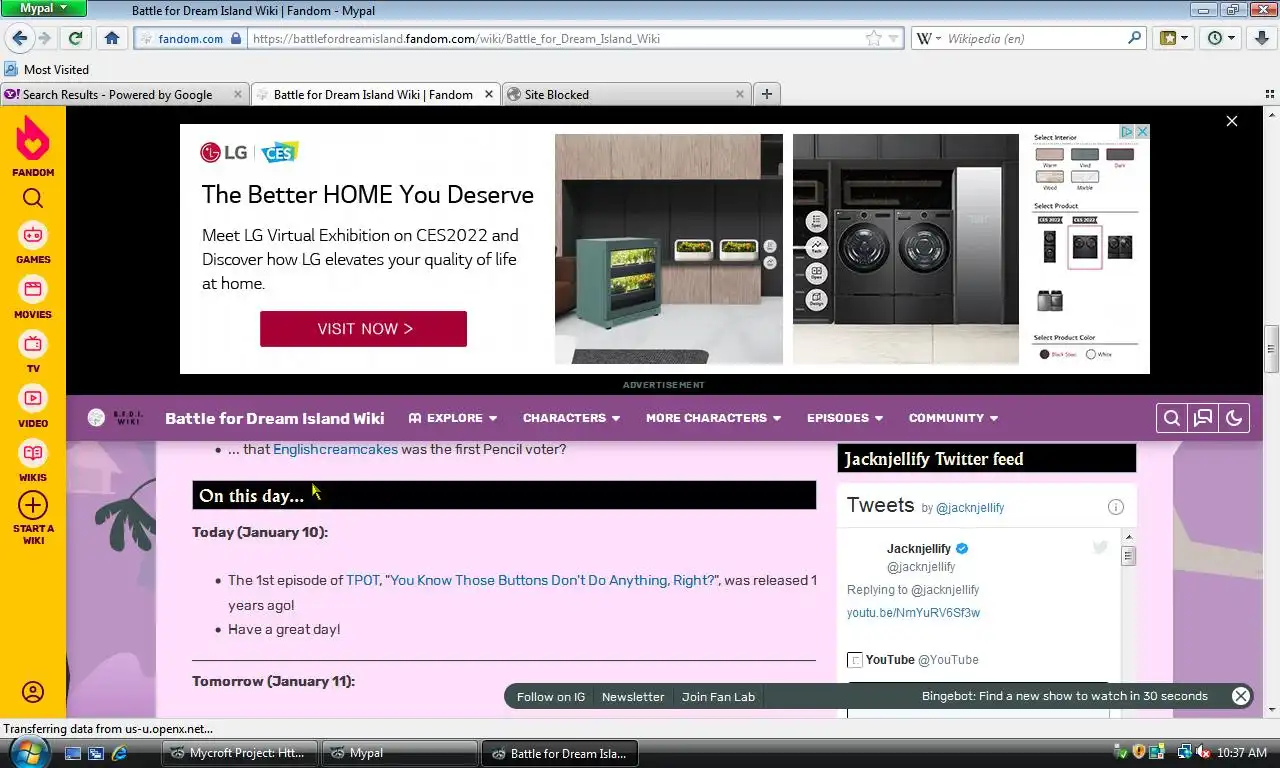Click the Twitter bird icon on tweet

pos(1100,547)
